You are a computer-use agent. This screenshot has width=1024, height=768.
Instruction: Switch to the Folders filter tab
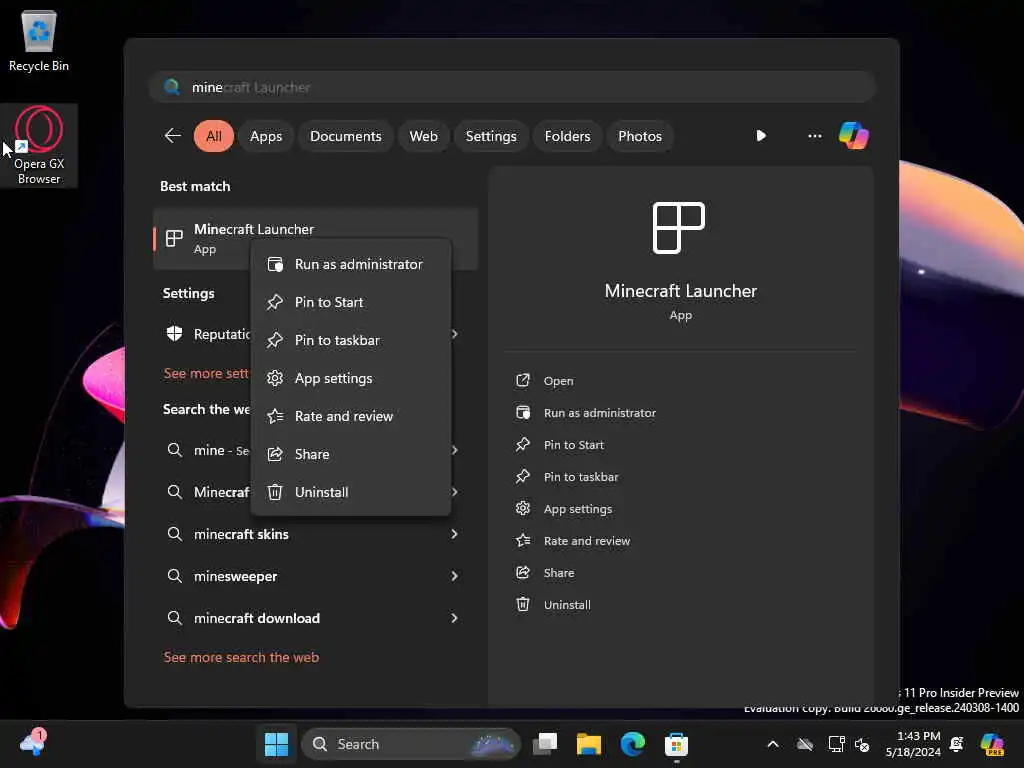567,136
